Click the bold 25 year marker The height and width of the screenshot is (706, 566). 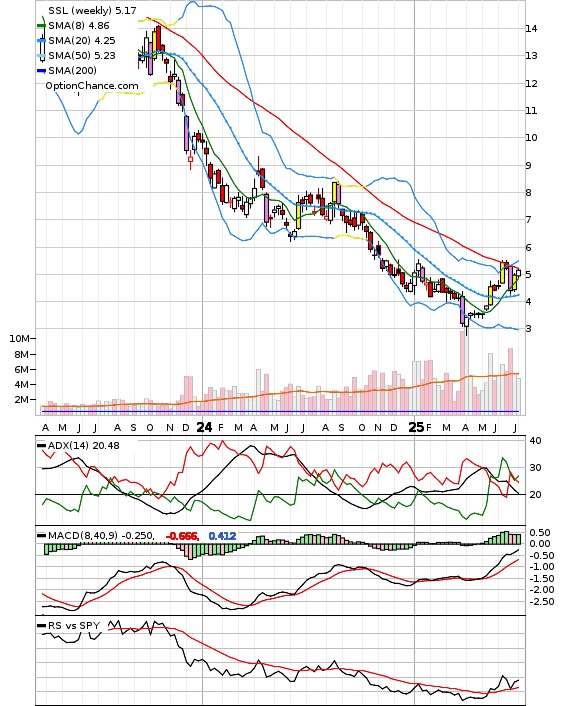pyautogui.click(x=416, y=427)
